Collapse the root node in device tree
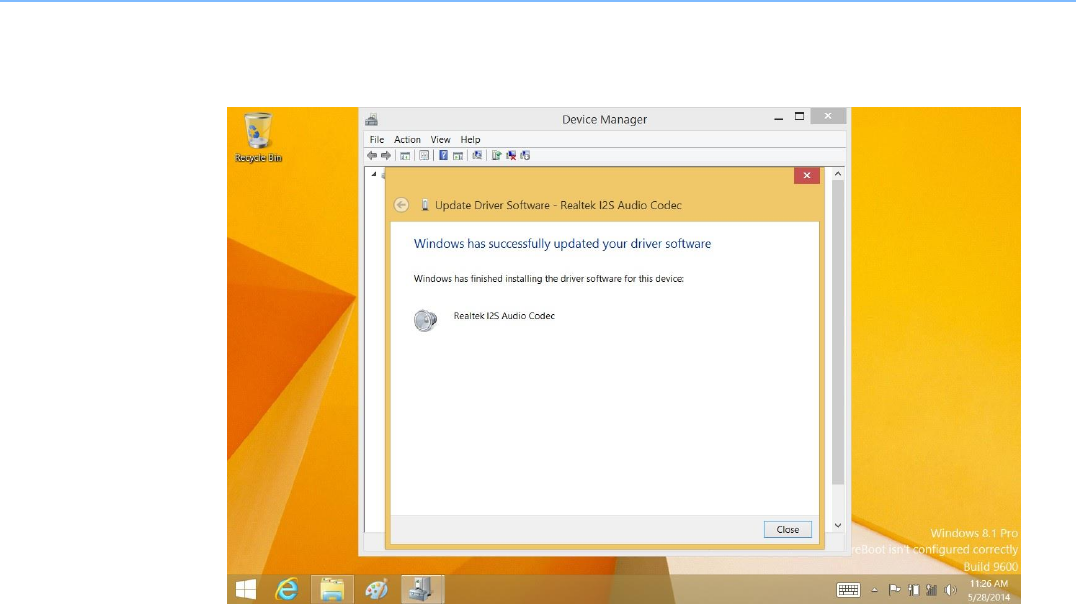The image size is (1076, 604). click(374, 174)
